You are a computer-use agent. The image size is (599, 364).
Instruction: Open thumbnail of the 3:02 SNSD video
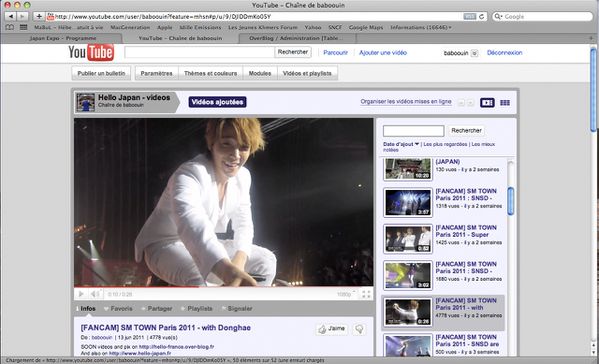408,275
